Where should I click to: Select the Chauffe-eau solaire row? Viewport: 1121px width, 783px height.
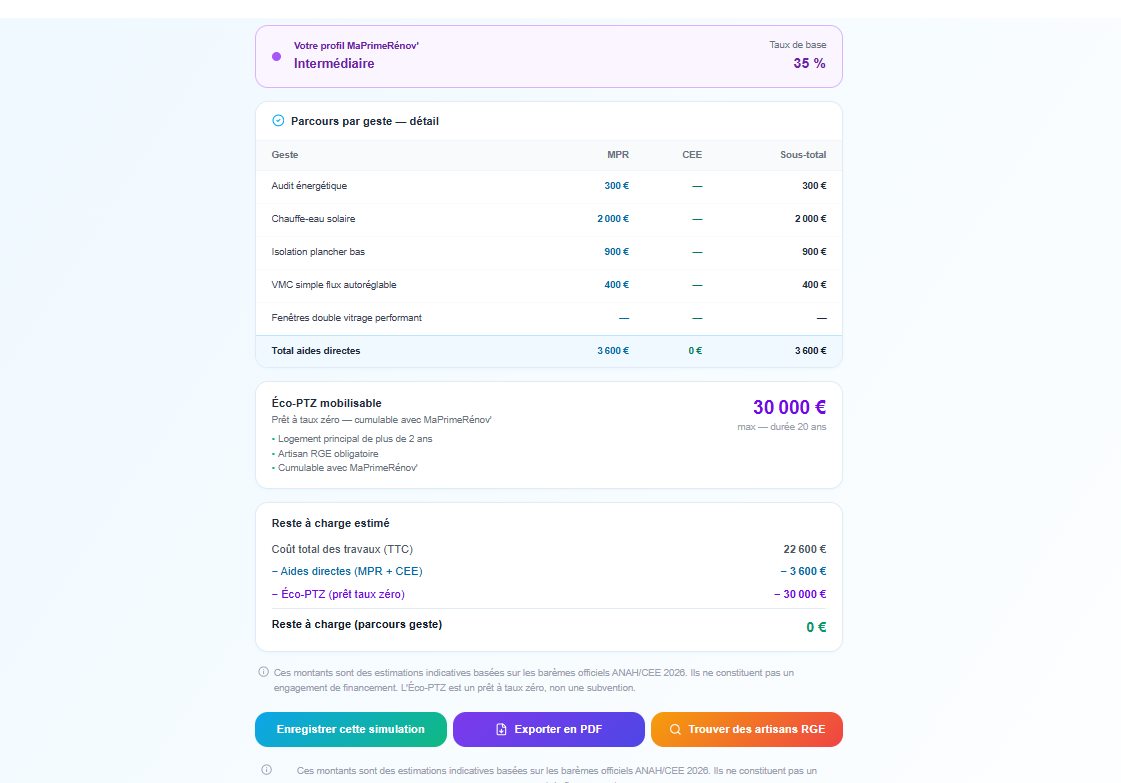click(x=549, y=219)
